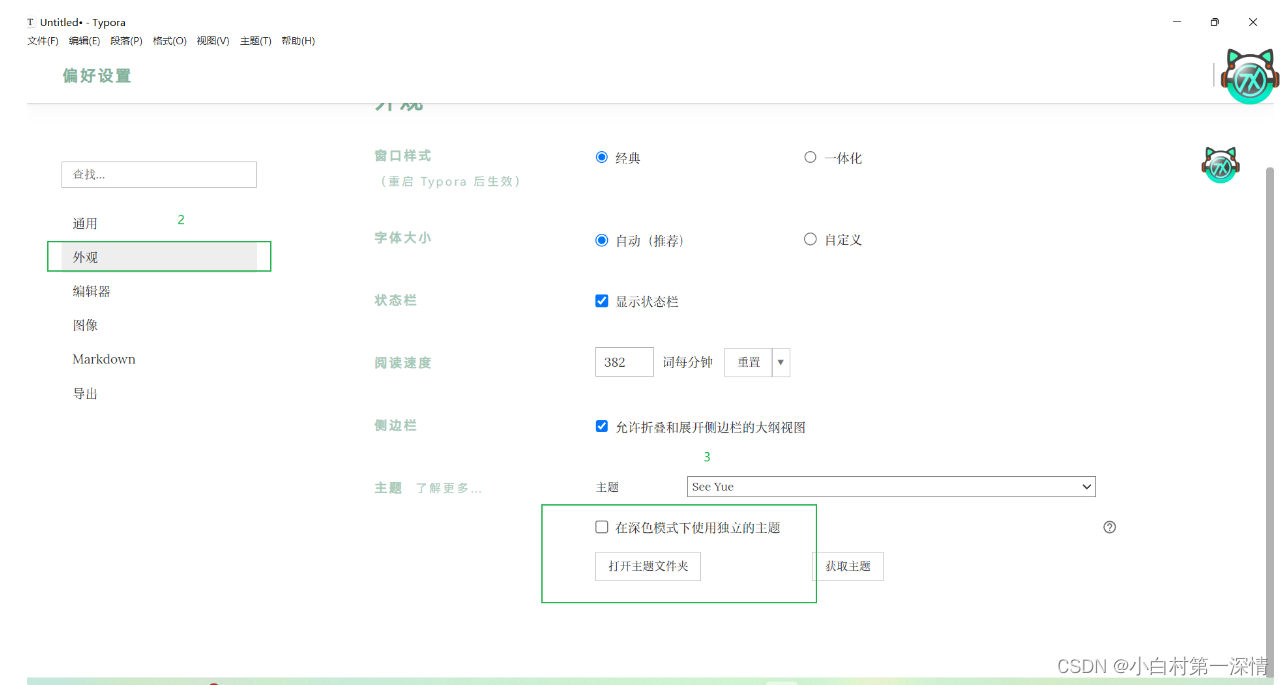The image size is (1284, 685).
Task: Click the 获取主题 button
Action: click(848, 566)
